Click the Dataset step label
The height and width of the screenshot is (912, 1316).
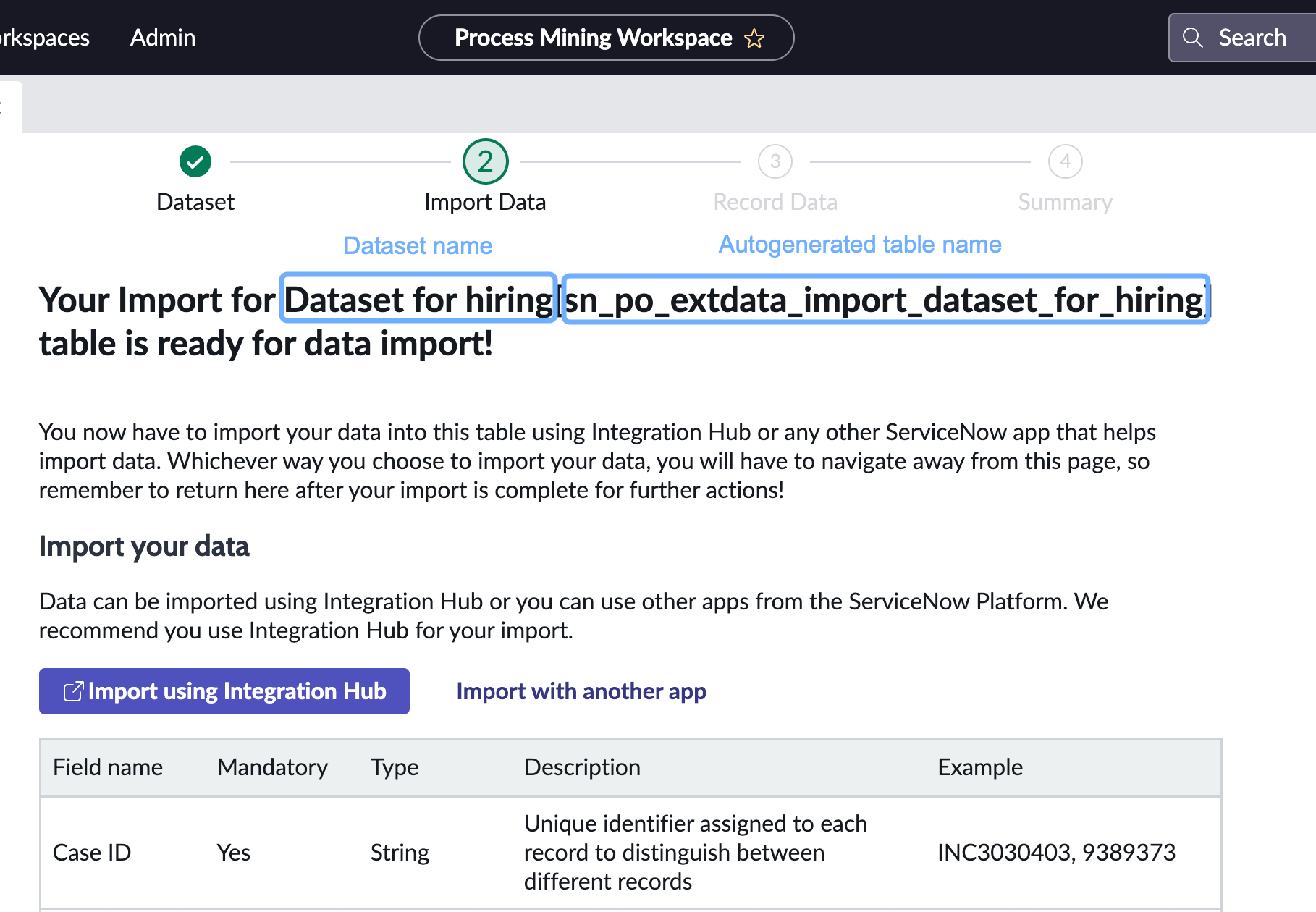195,202
